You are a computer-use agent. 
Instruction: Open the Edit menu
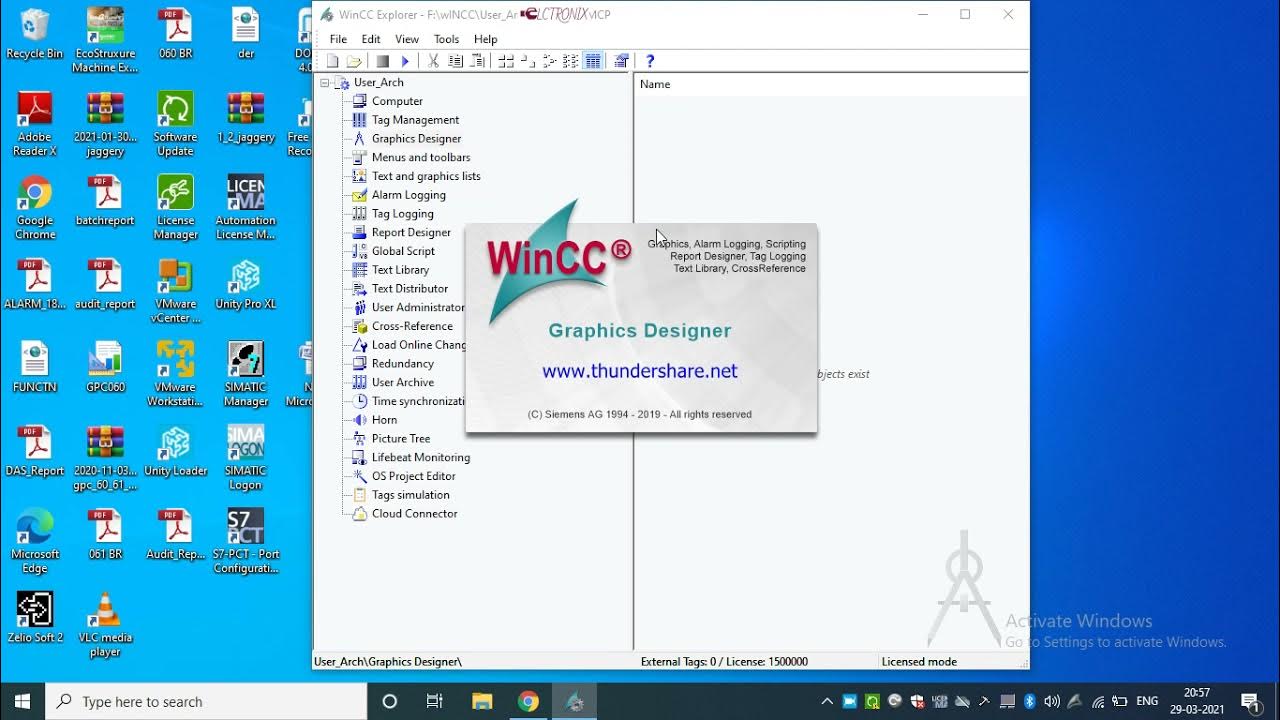tap(371, 39)
